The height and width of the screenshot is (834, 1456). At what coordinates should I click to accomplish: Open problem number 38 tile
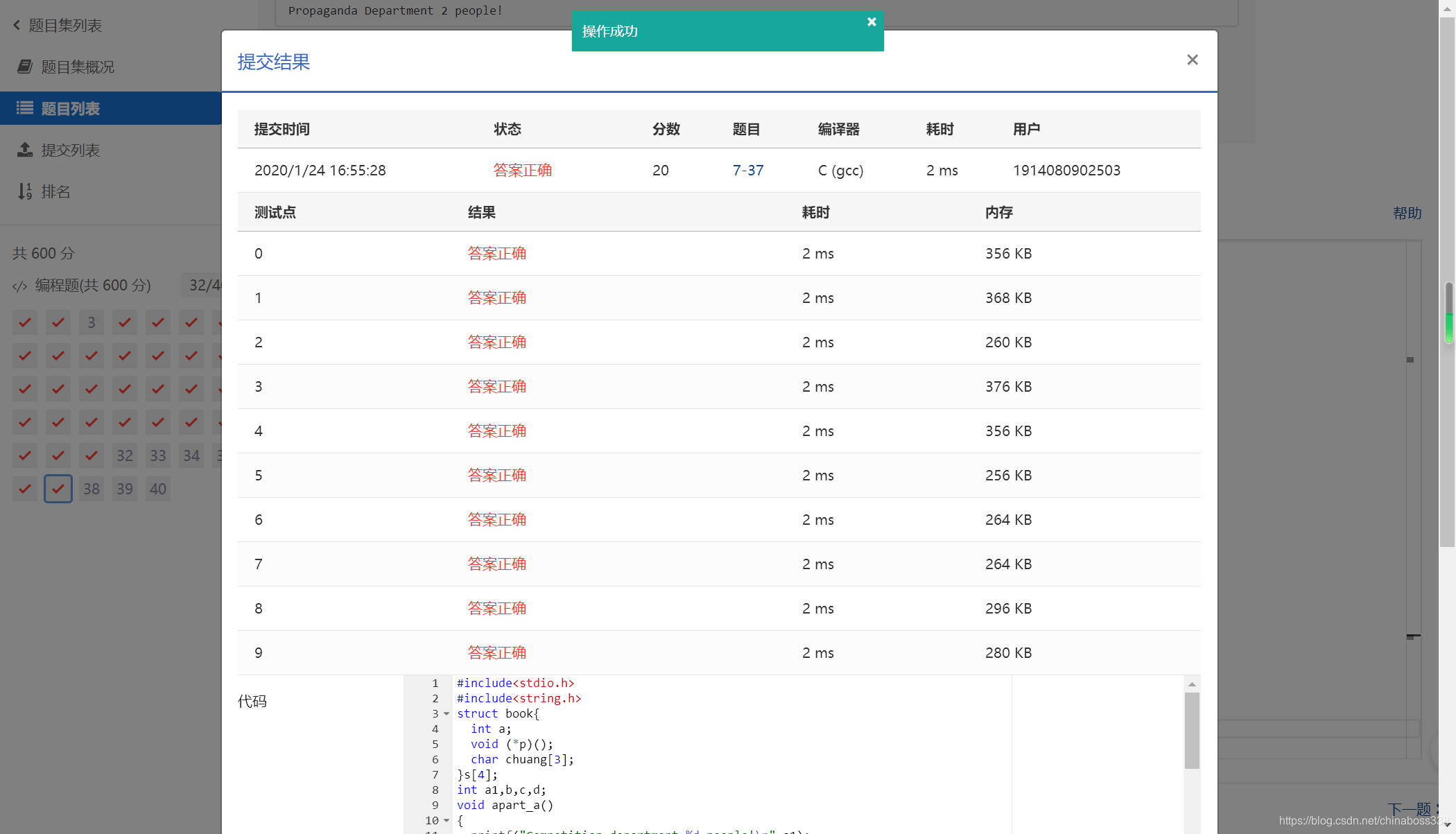click(x=92, y=489)
